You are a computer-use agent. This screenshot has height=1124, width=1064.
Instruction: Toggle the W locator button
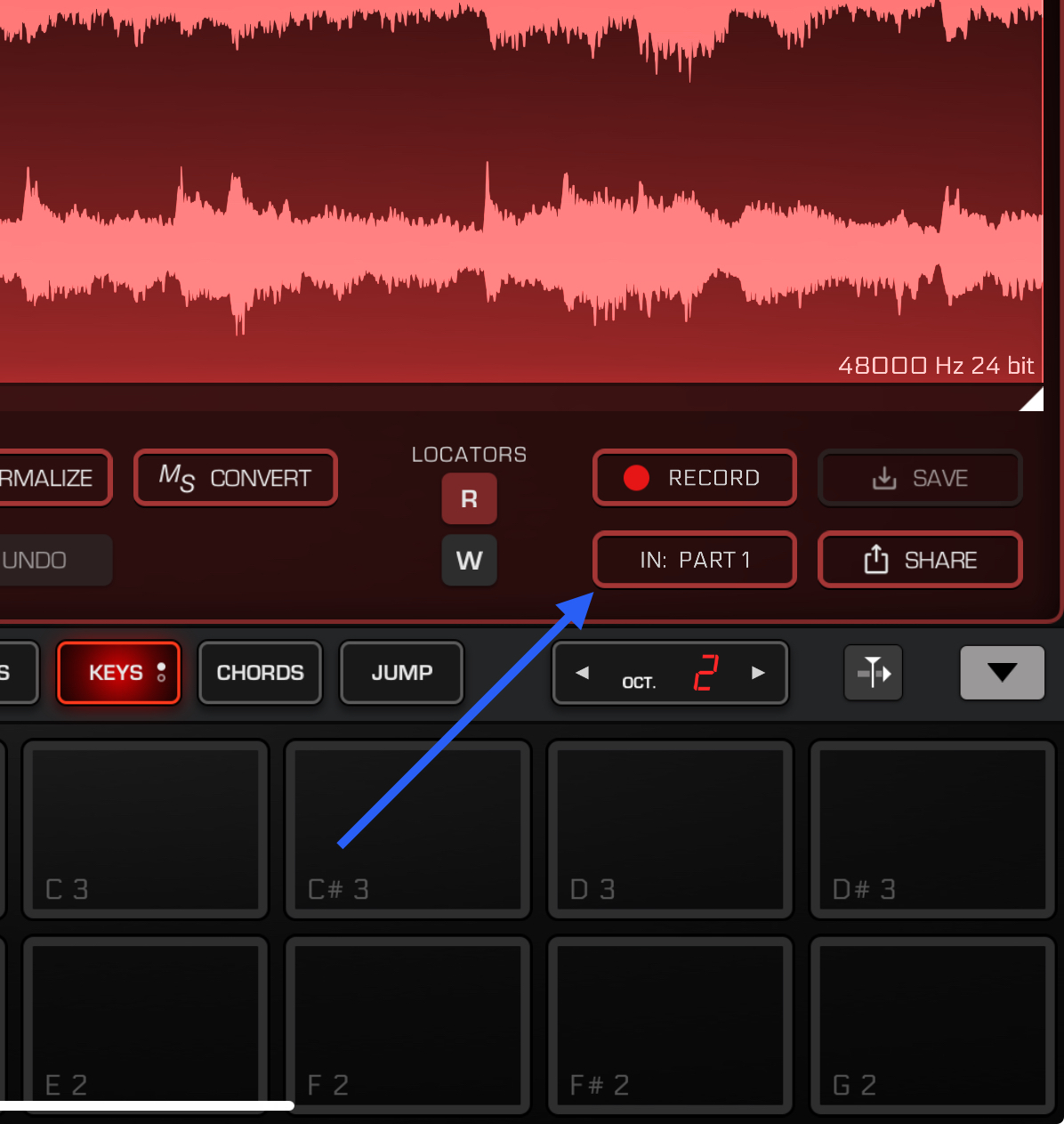point(469,561)
